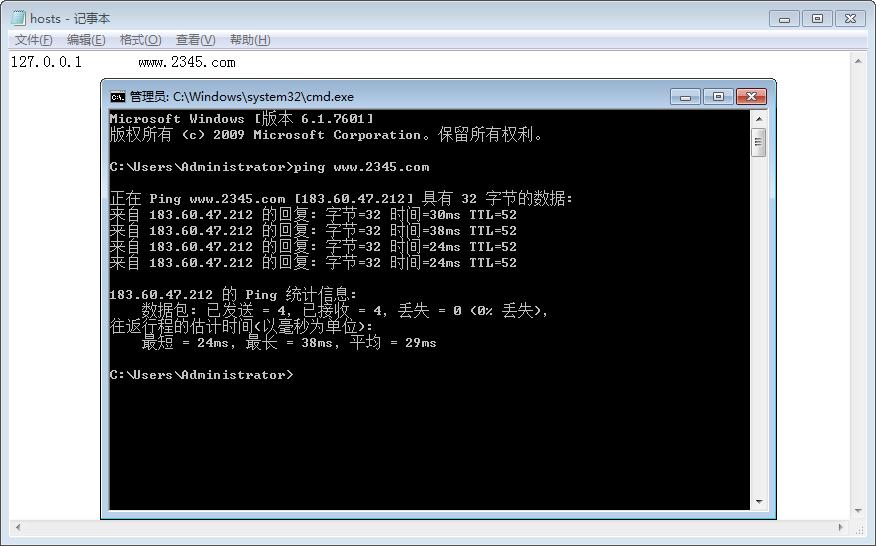876x546 pixels.
Task: Click the Notepad vertical scroll down arrow
Action: [x=858, y=511]
